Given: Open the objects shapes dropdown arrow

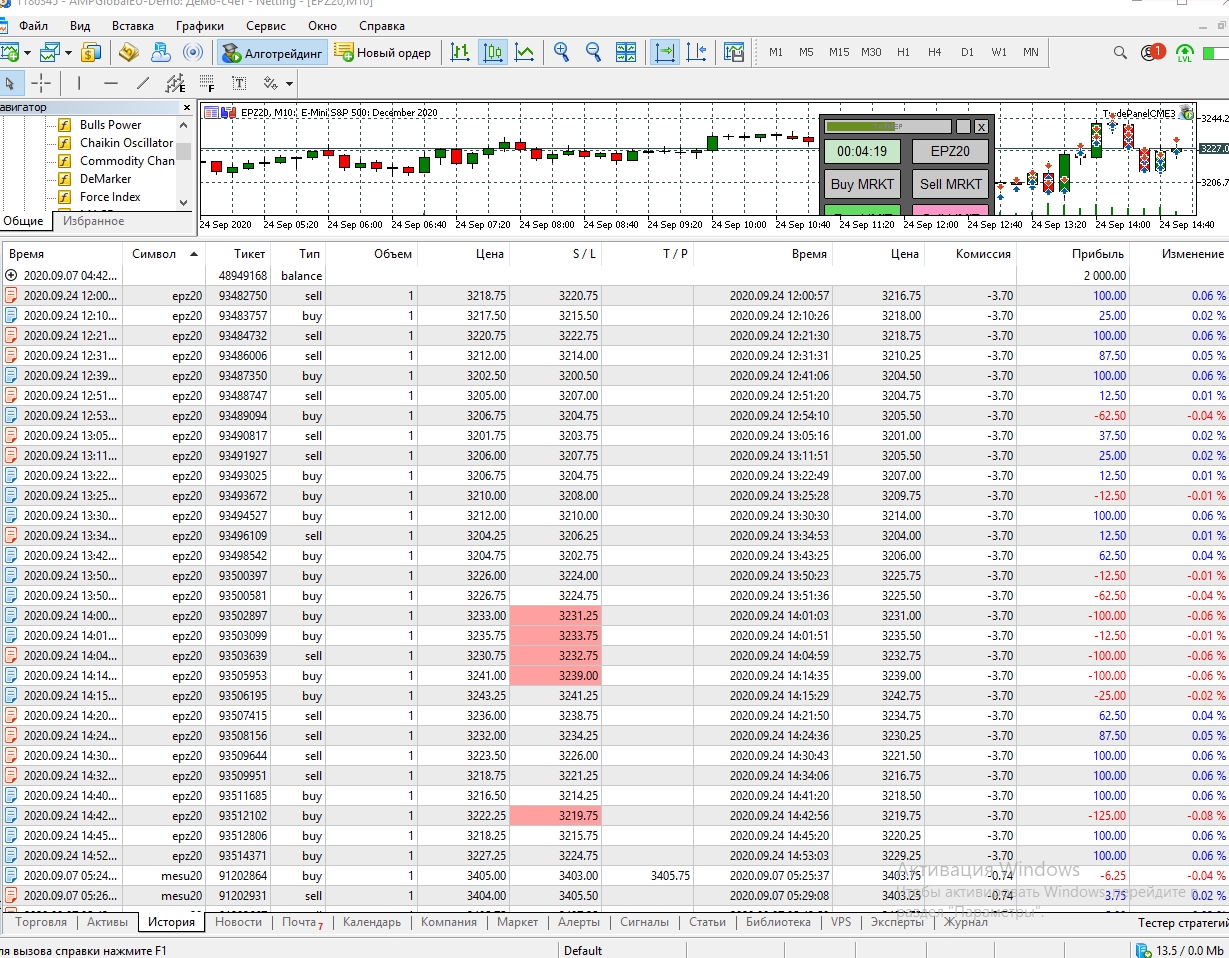Looking at the screenshot, I should (x=289, y=84).
